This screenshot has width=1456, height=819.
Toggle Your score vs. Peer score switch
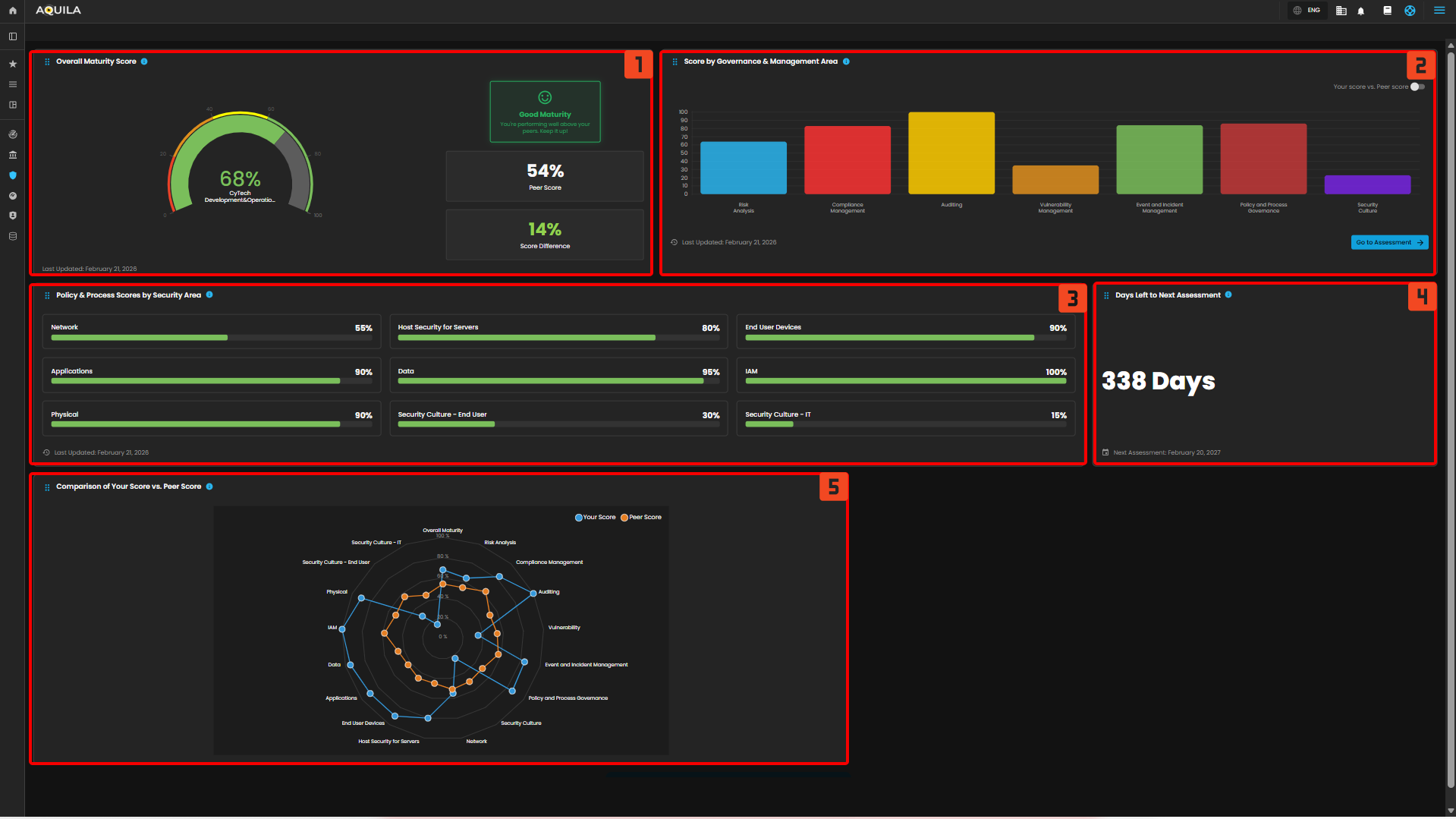pyautogui.click(x=1417, y=87)
